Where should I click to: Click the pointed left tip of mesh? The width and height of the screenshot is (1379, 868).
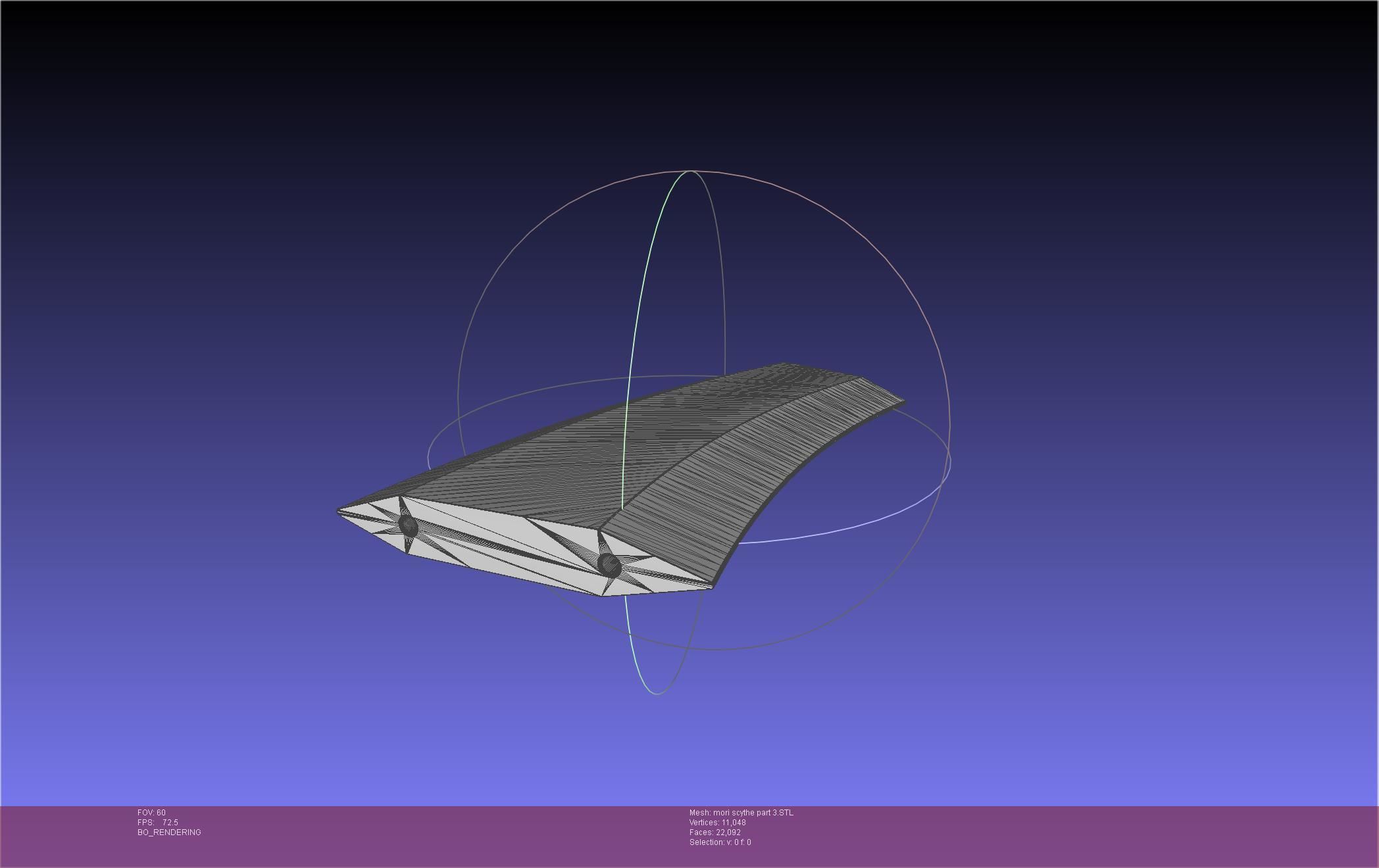[x=340, y=512]
